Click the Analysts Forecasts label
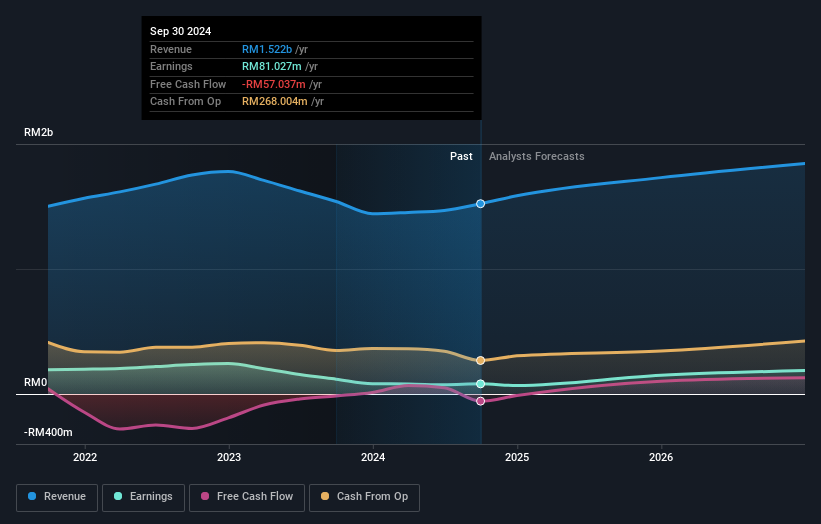Viewport: 821px width, 524px height. click(x=537, y=157)
